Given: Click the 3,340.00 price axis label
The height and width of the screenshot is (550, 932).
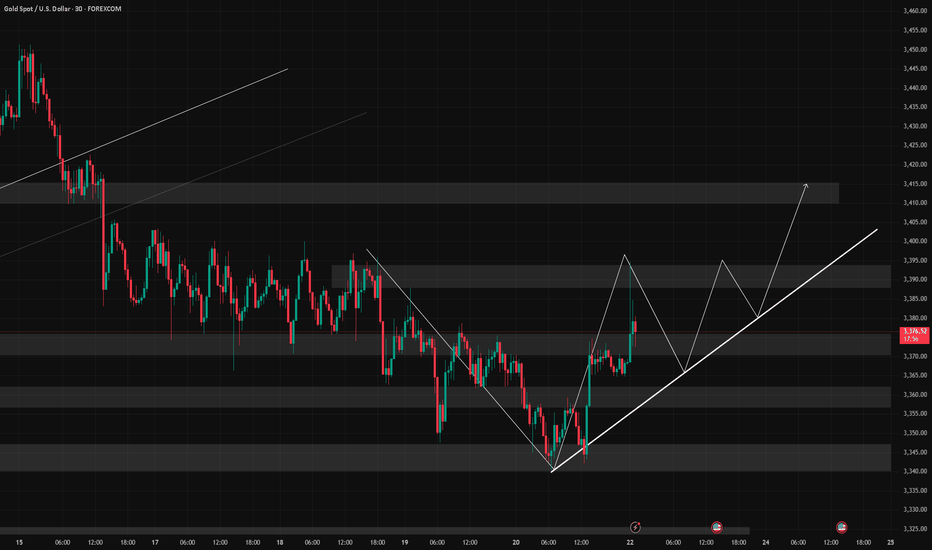Looking at the screenshot, I should 915,472.
